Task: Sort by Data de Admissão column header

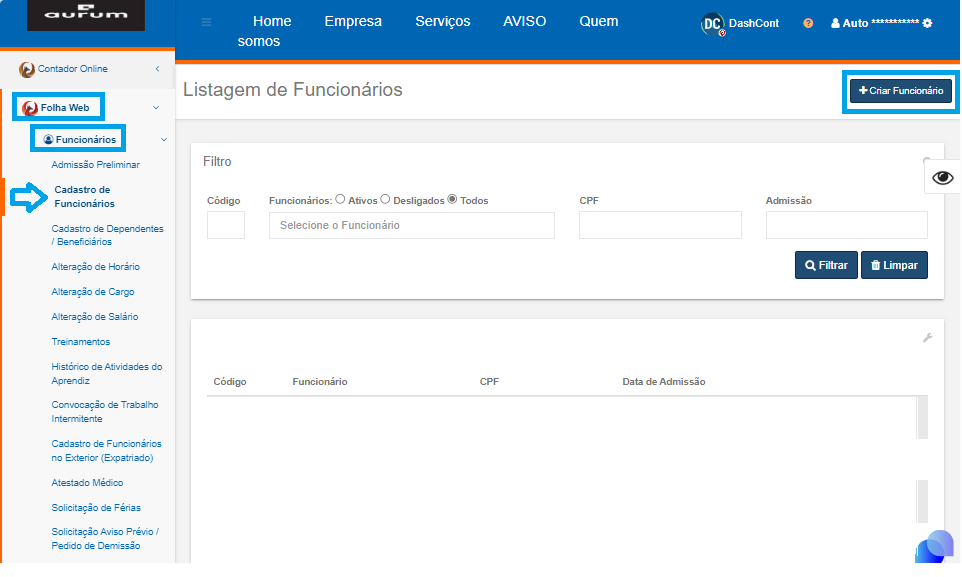Action: [x=664, y=382]
